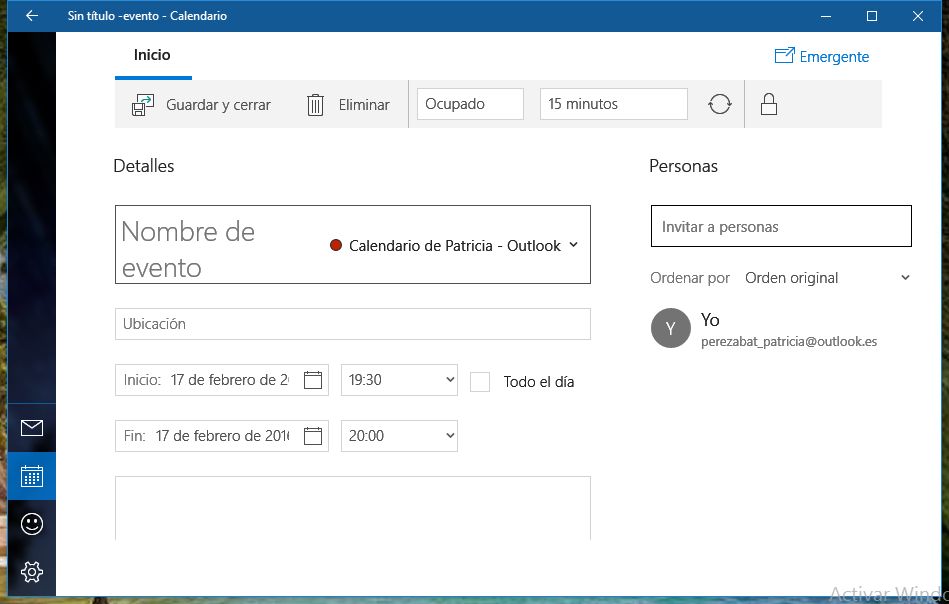
Task: Open Settings gear in sidebar
Action: pyautogui.click(x=32, y=572)
